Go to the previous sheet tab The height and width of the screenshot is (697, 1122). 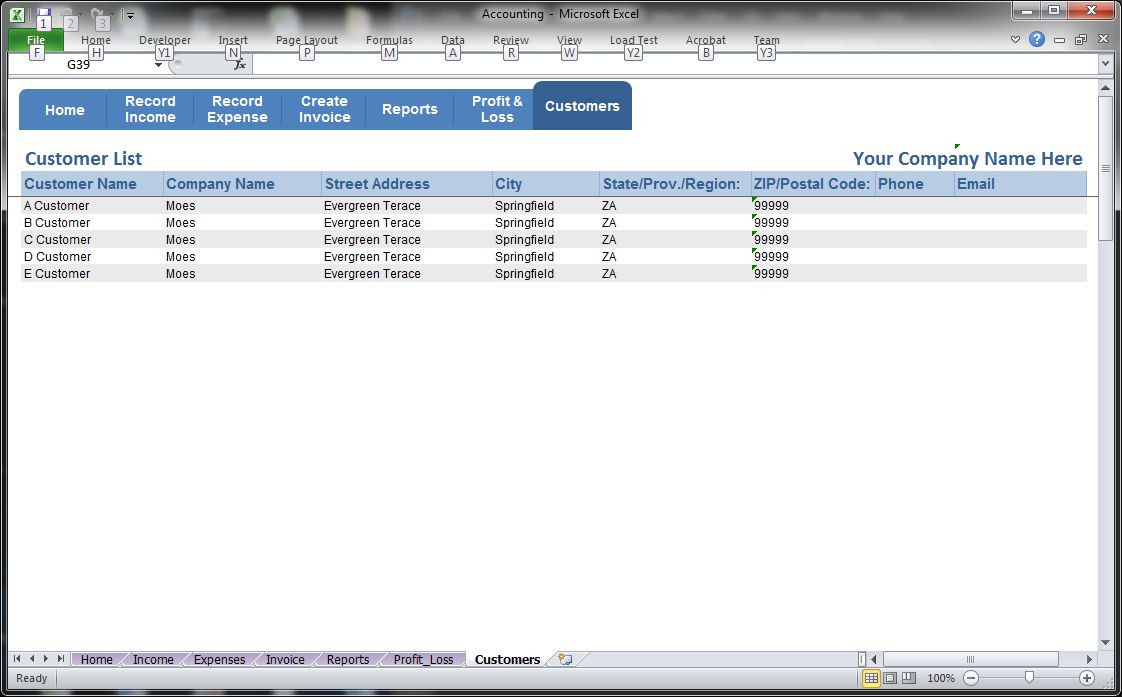(31, 658)
